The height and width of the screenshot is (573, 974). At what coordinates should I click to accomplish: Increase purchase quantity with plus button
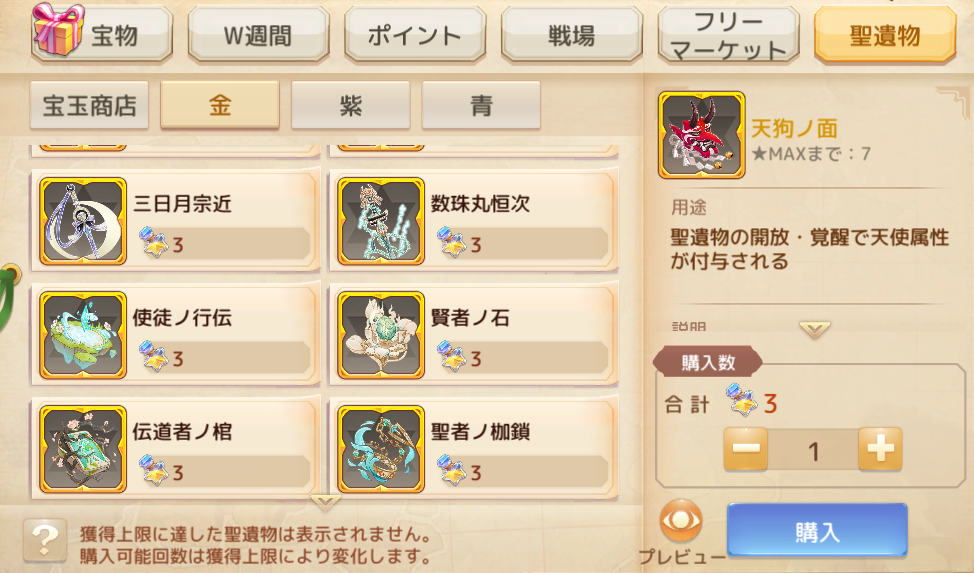(x=880, y=449)
